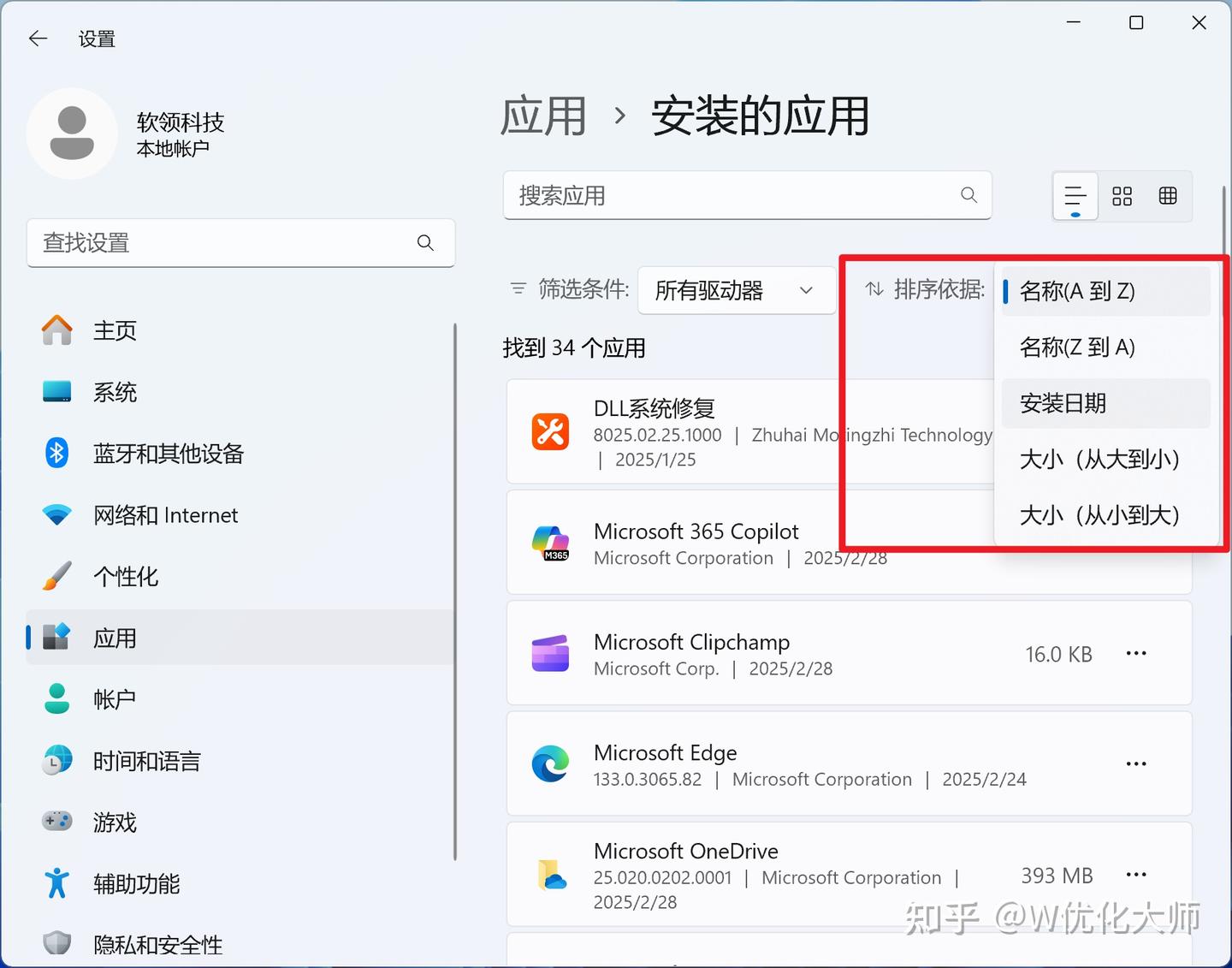Sort by 大小 (从大到小)
The height and width of the screenshot is (968, 1232).
pyautogui.click(x=1105, y=460)
